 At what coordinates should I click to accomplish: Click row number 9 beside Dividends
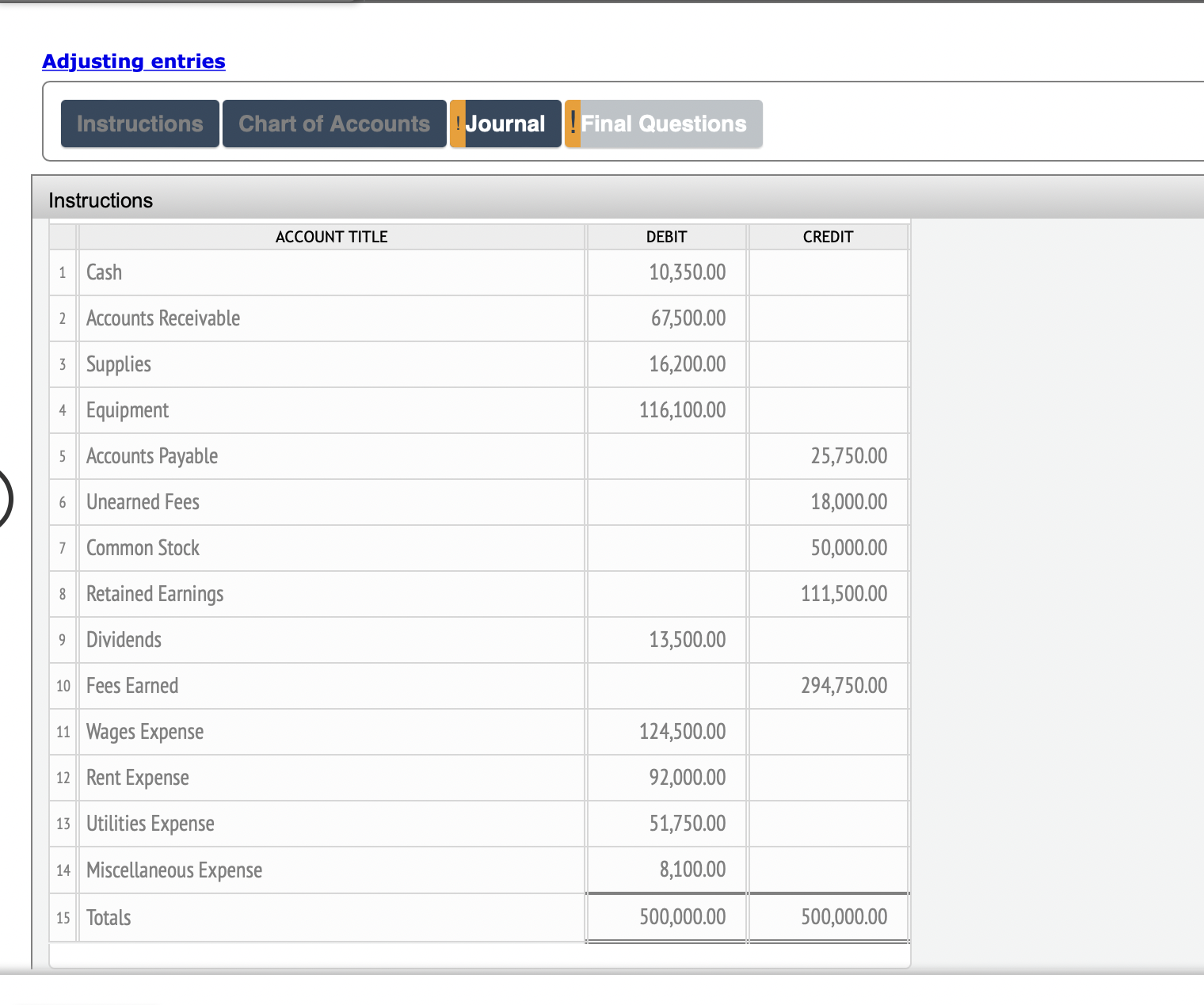[x=63, y=640]
